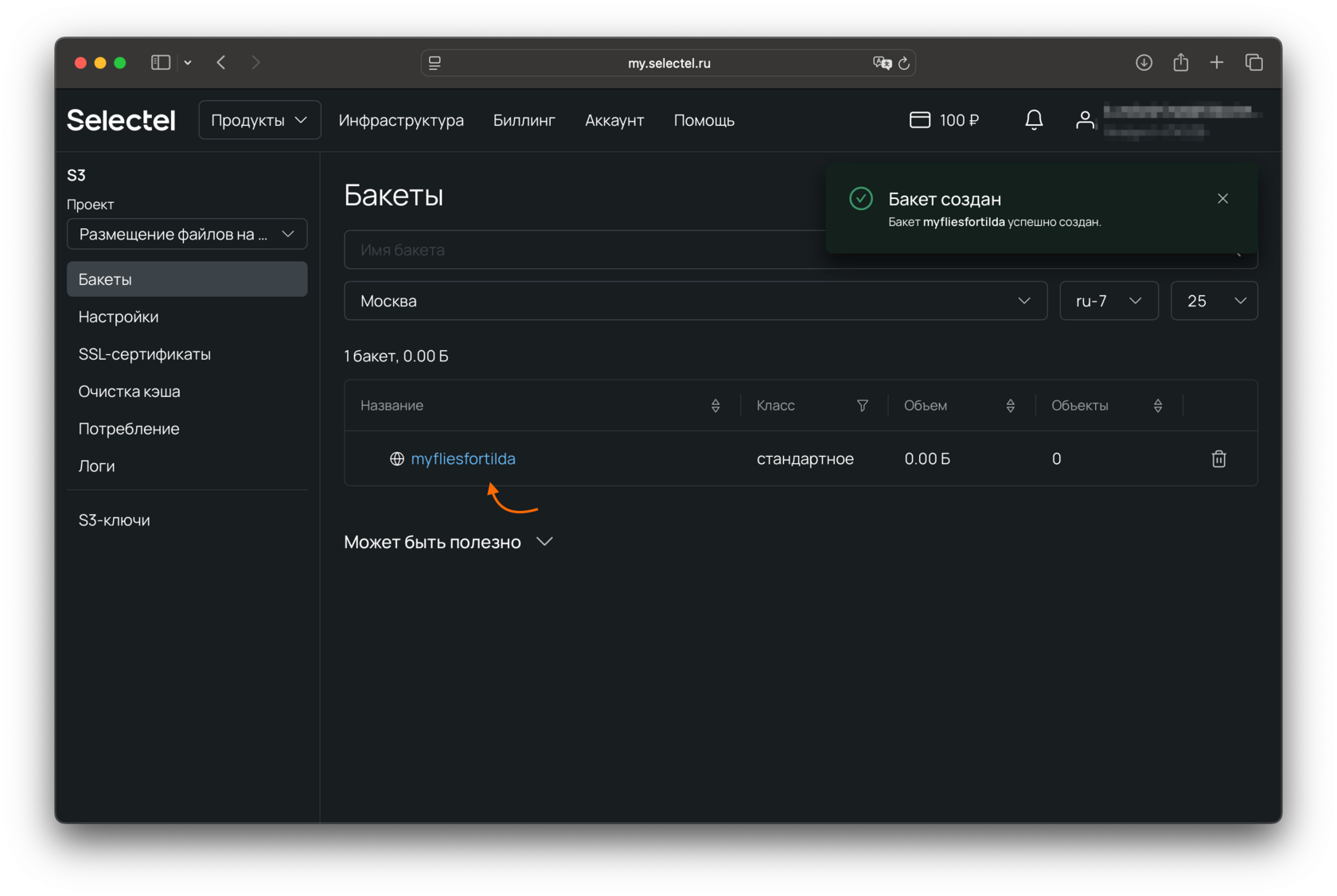Open the Safari share menu
The image size is (1337, 896).
(x=1181, y=62)
